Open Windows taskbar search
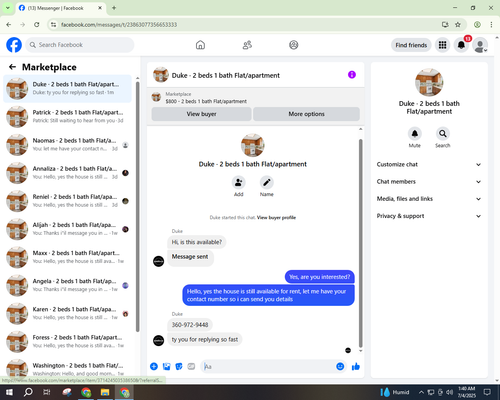Screen dimensions: 500x400 tap(28, 392)
